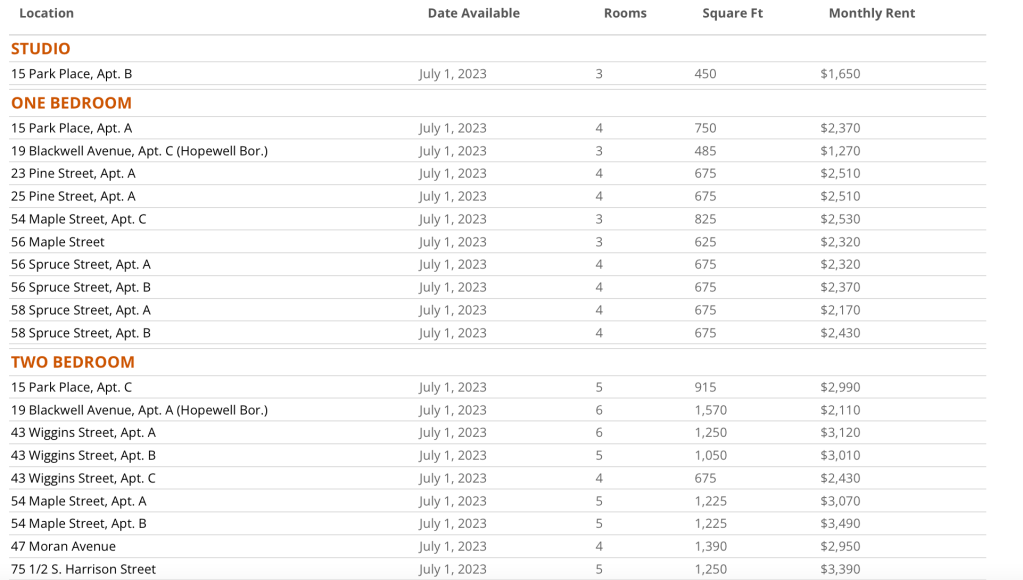The image size is (1023, 580).
Task: Sort by the Date Available header
Action: click(473, 13)
